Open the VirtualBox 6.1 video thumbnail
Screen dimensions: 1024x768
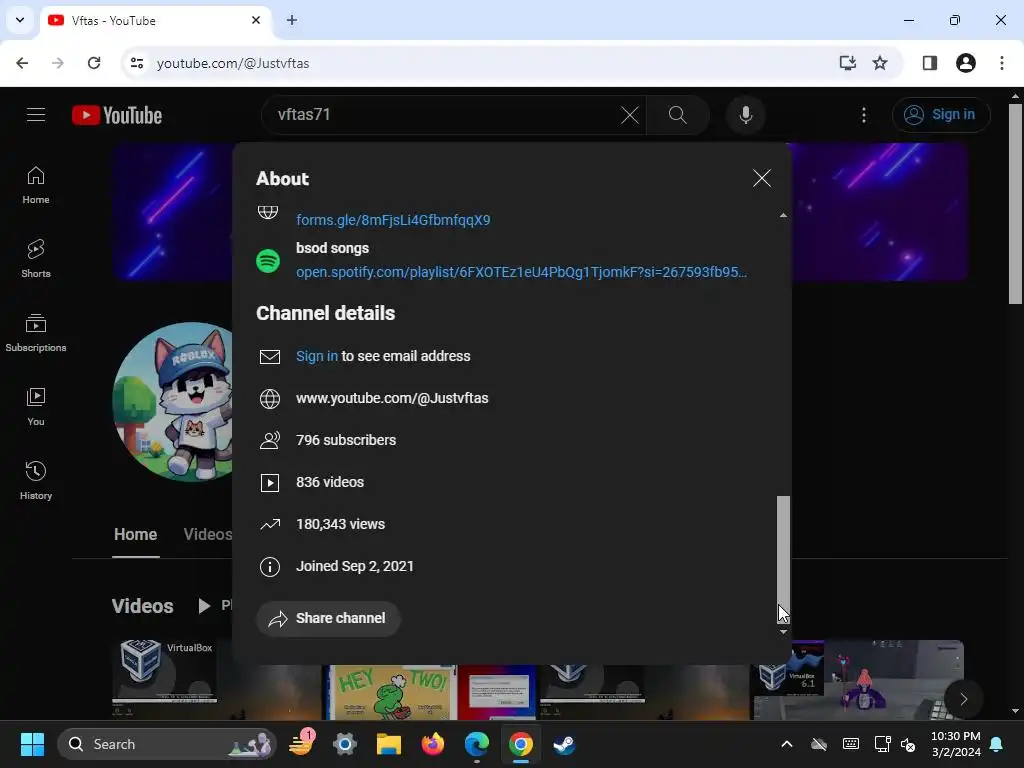point(857,679)
